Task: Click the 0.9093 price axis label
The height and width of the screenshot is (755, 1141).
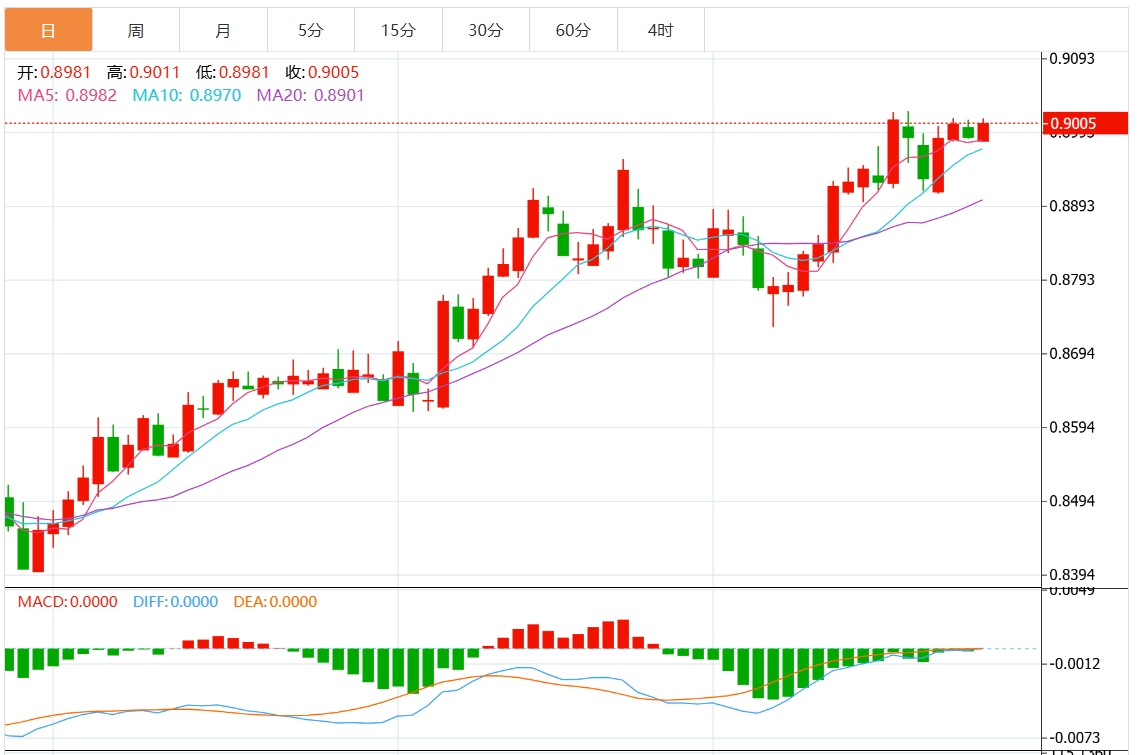Action: click(x=1072, y=58)
